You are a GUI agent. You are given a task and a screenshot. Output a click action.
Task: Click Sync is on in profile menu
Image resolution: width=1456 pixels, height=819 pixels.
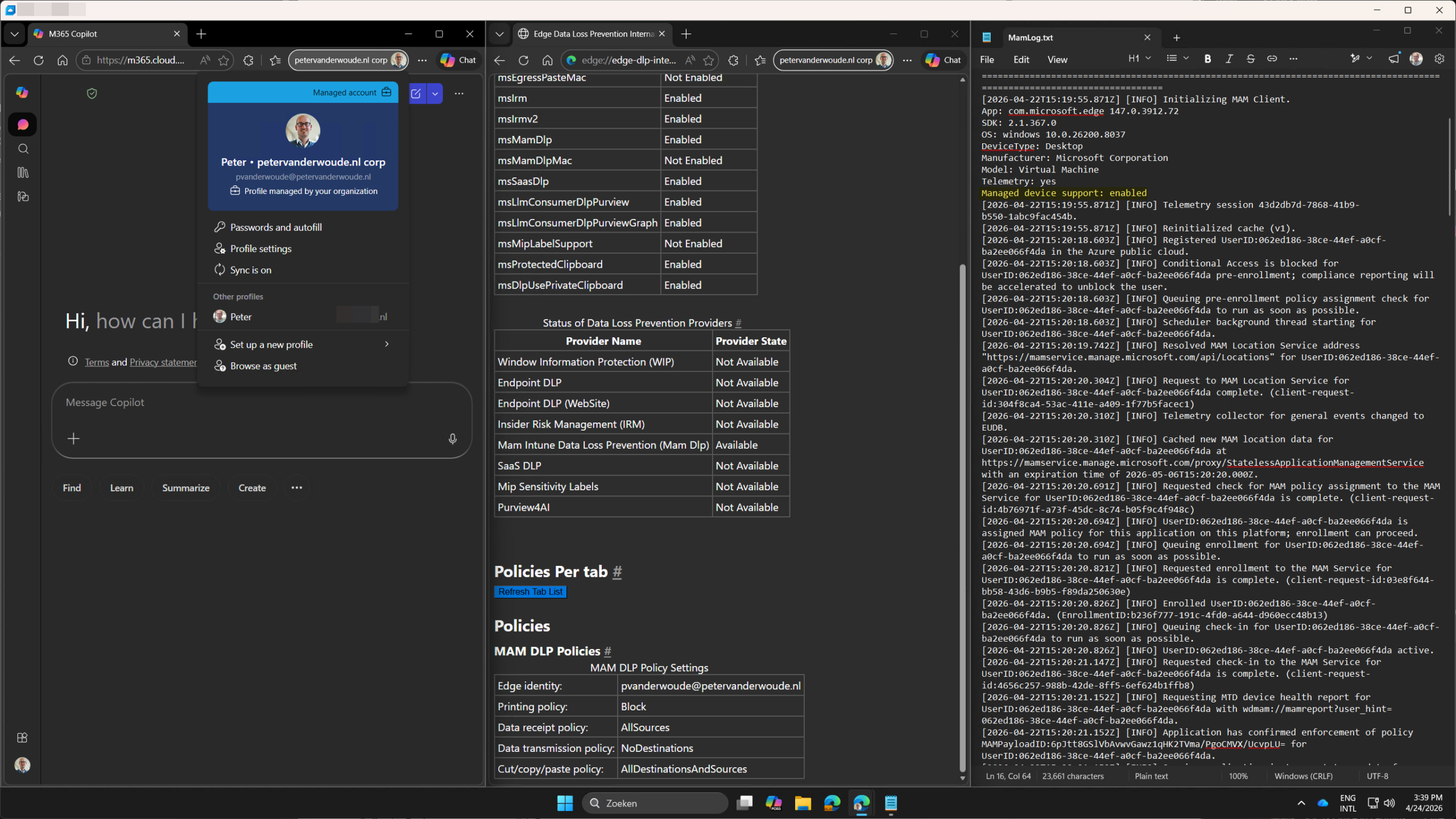[x=250, y=270]
